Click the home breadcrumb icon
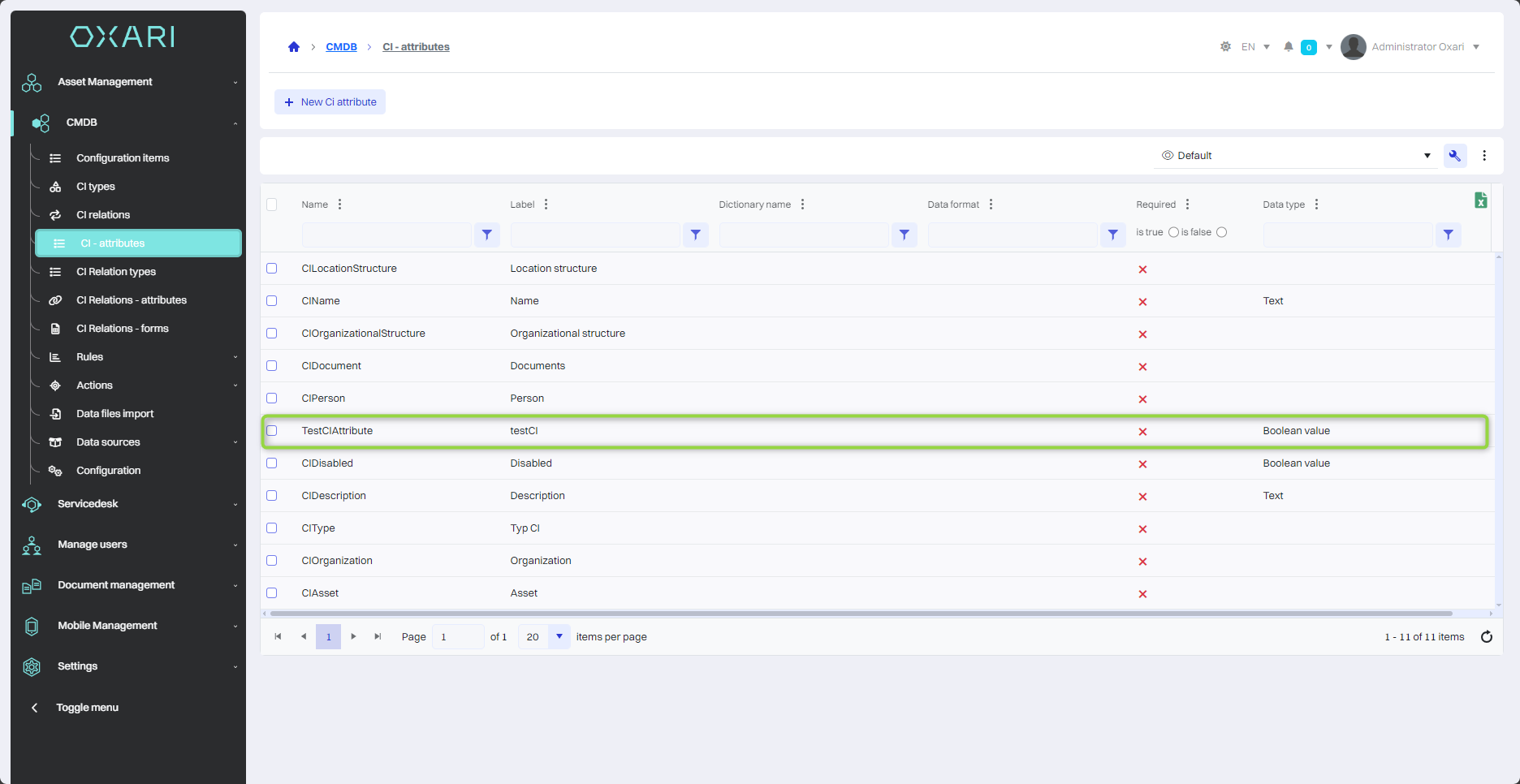 pos(294,47)
